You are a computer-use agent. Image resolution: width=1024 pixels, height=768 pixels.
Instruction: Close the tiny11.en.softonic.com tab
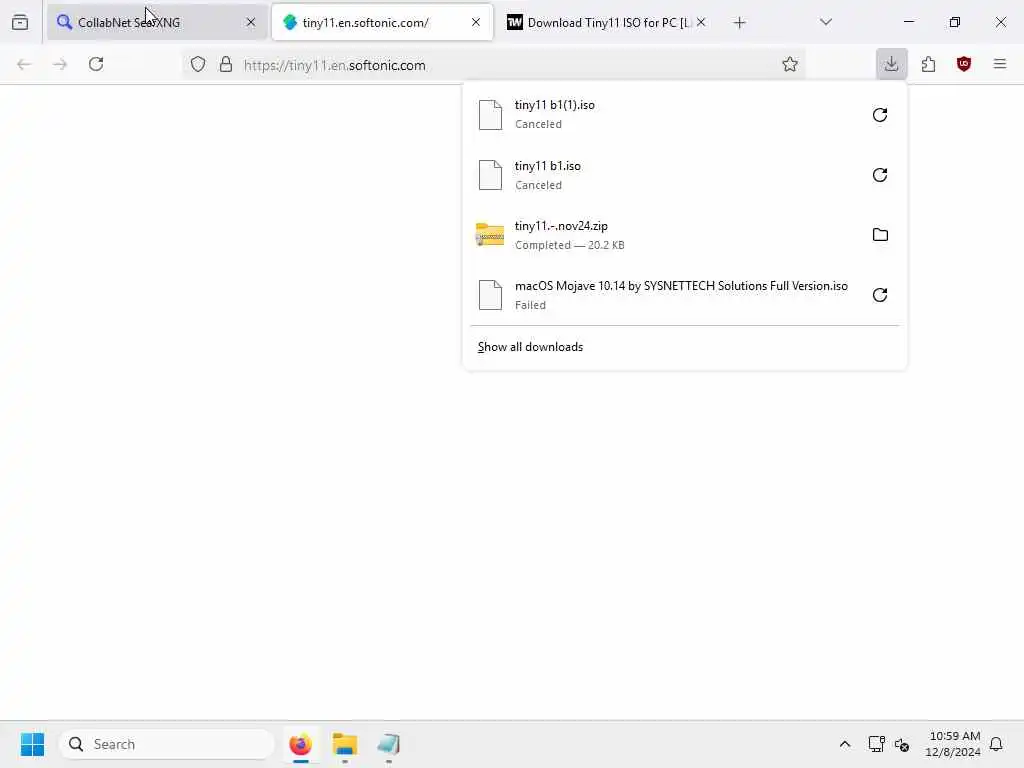point(476,22)
